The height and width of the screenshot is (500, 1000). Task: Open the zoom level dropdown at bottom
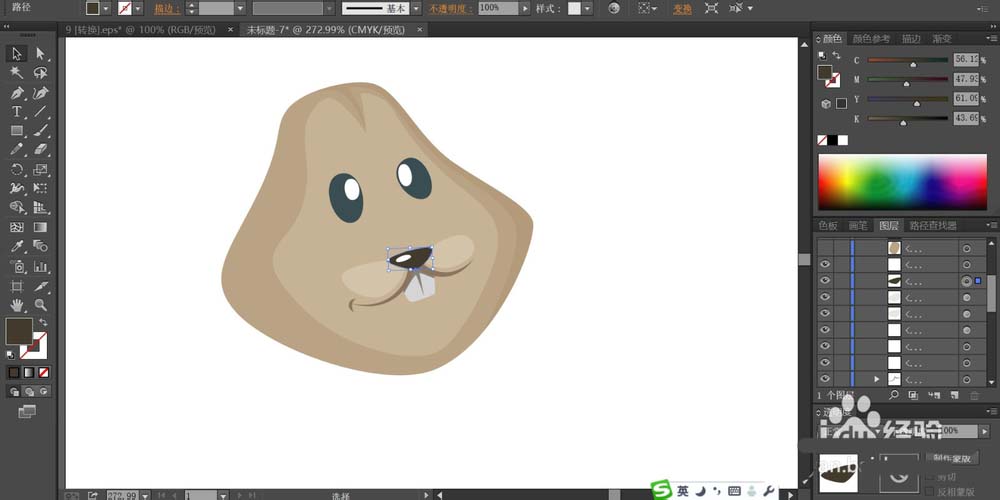pyautogui.click(x=145, y=495)
